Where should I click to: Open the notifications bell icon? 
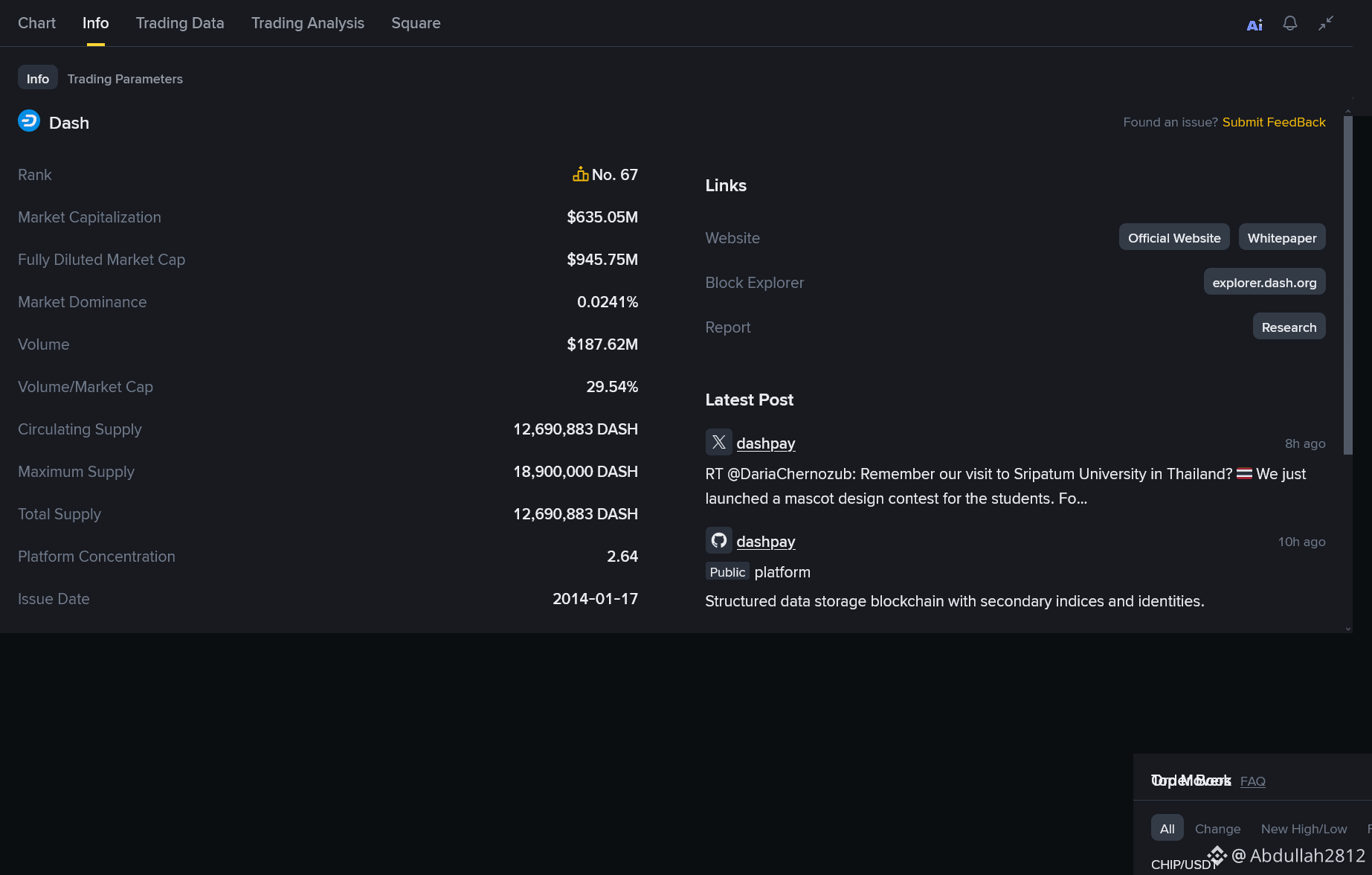[x=1290, y=24]
